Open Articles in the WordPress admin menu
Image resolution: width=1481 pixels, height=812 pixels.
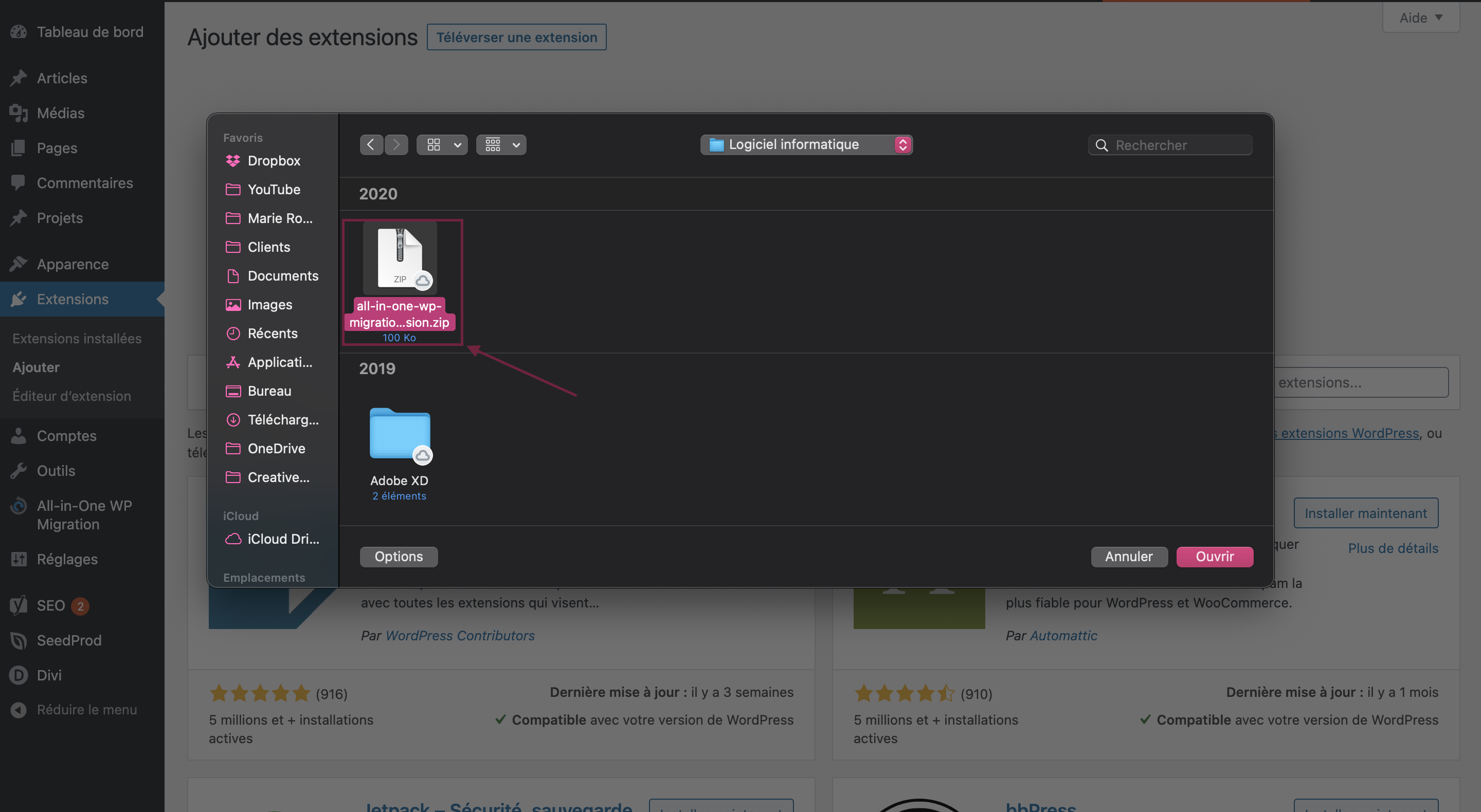(82, 78)
